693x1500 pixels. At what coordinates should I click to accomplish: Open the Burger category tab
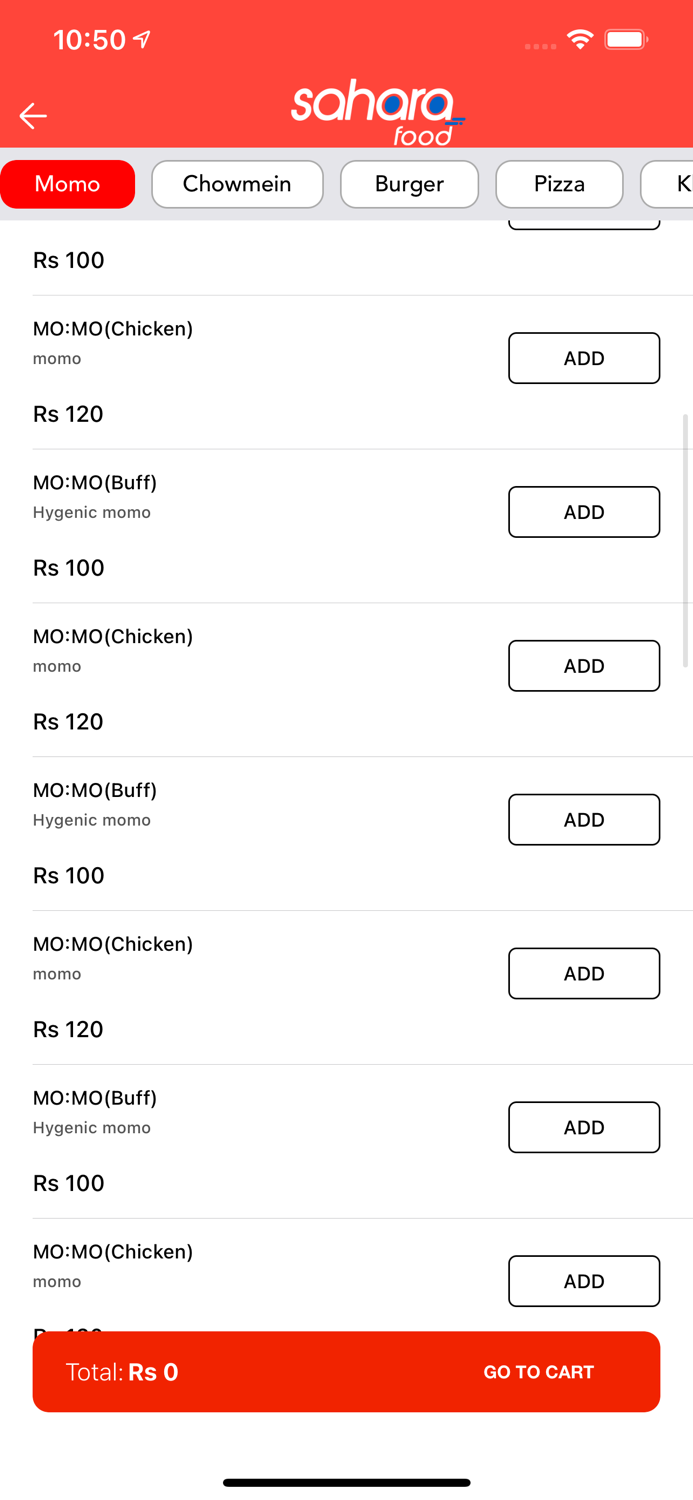click(409, 184)
